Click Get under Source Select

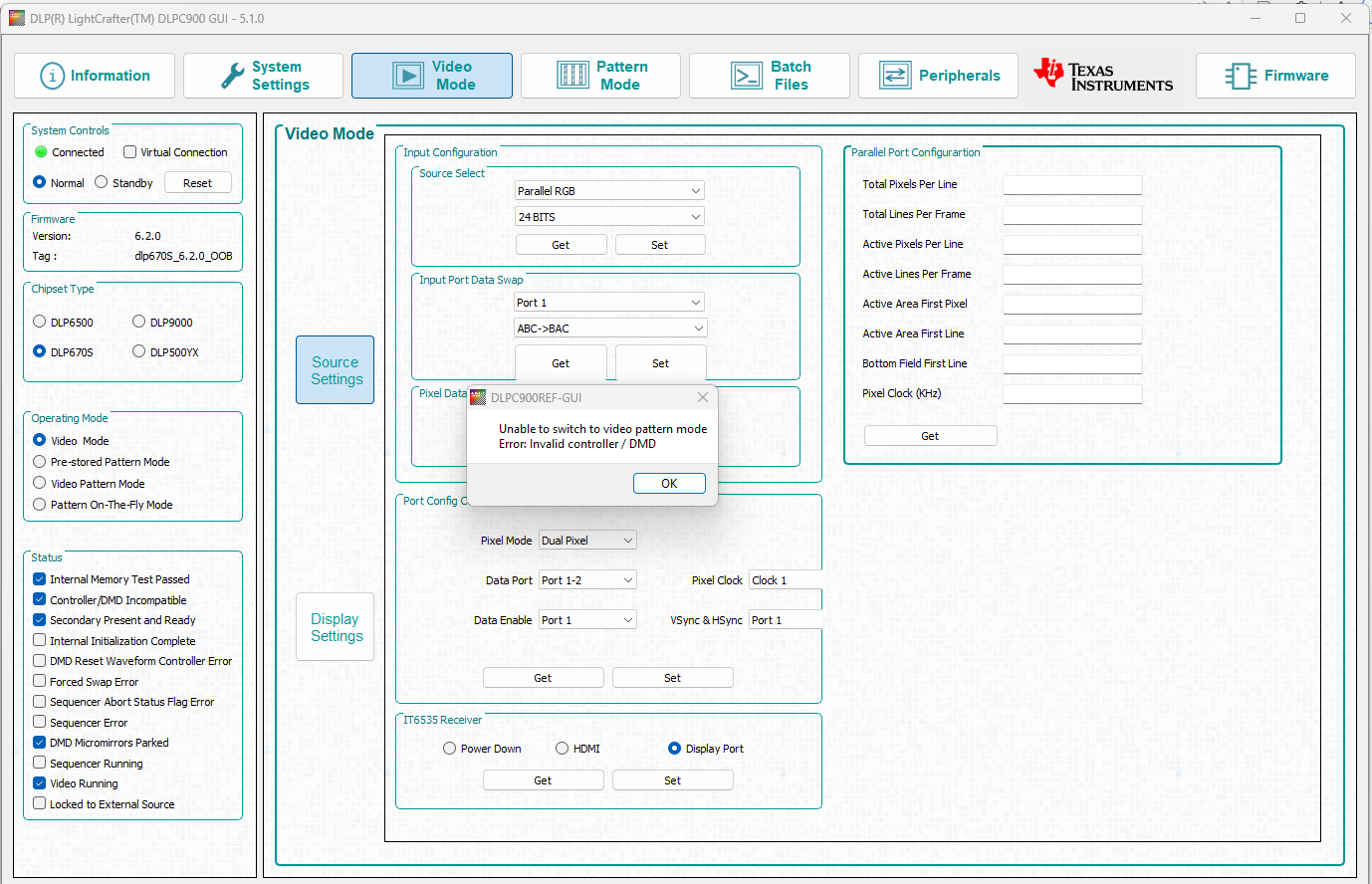tap(561, 245)
